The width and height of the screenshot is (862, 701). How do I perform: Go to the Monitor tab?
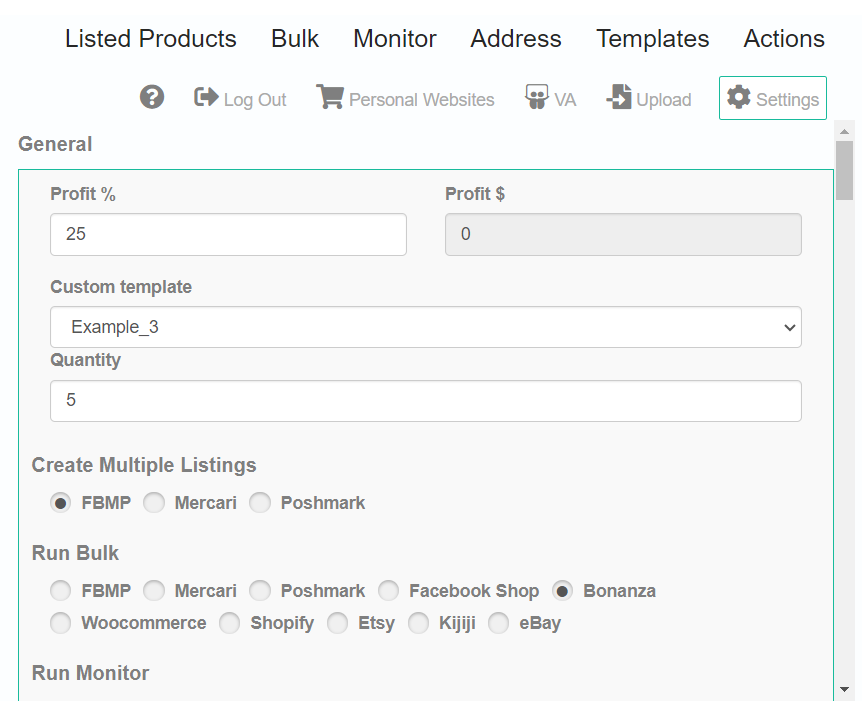pyautogui.click(x=395, y=38)
